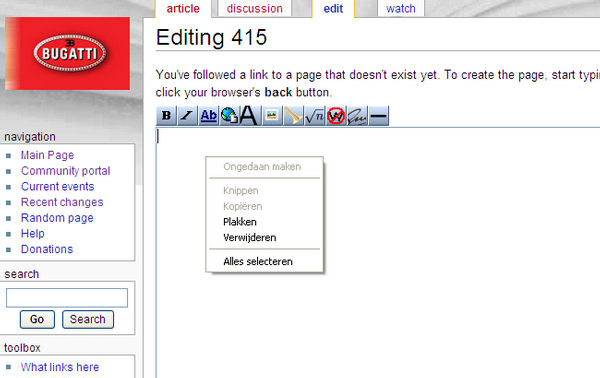Insert media file link icon
This screenshot has width=600, height=378.
coord(293,116)
